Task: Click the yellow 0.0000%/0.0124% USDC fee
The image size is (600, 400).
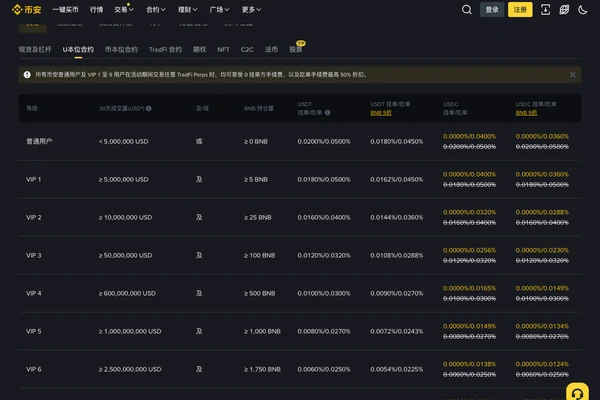Action: click(x=542, y=364)
